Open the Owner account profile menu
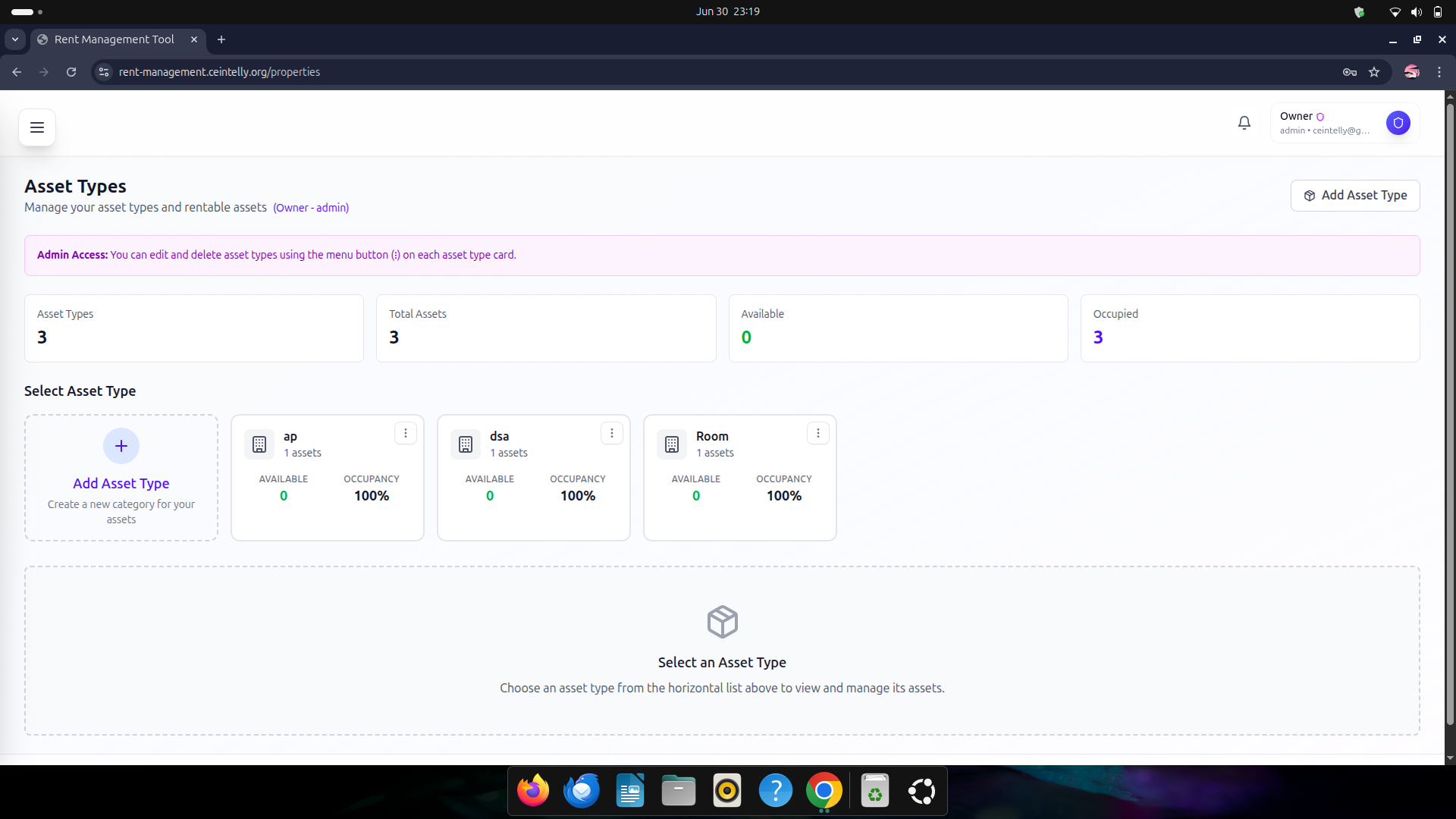Image resolution: width=1456 pixels, height=819 pixels. (x=1324, y=123)
